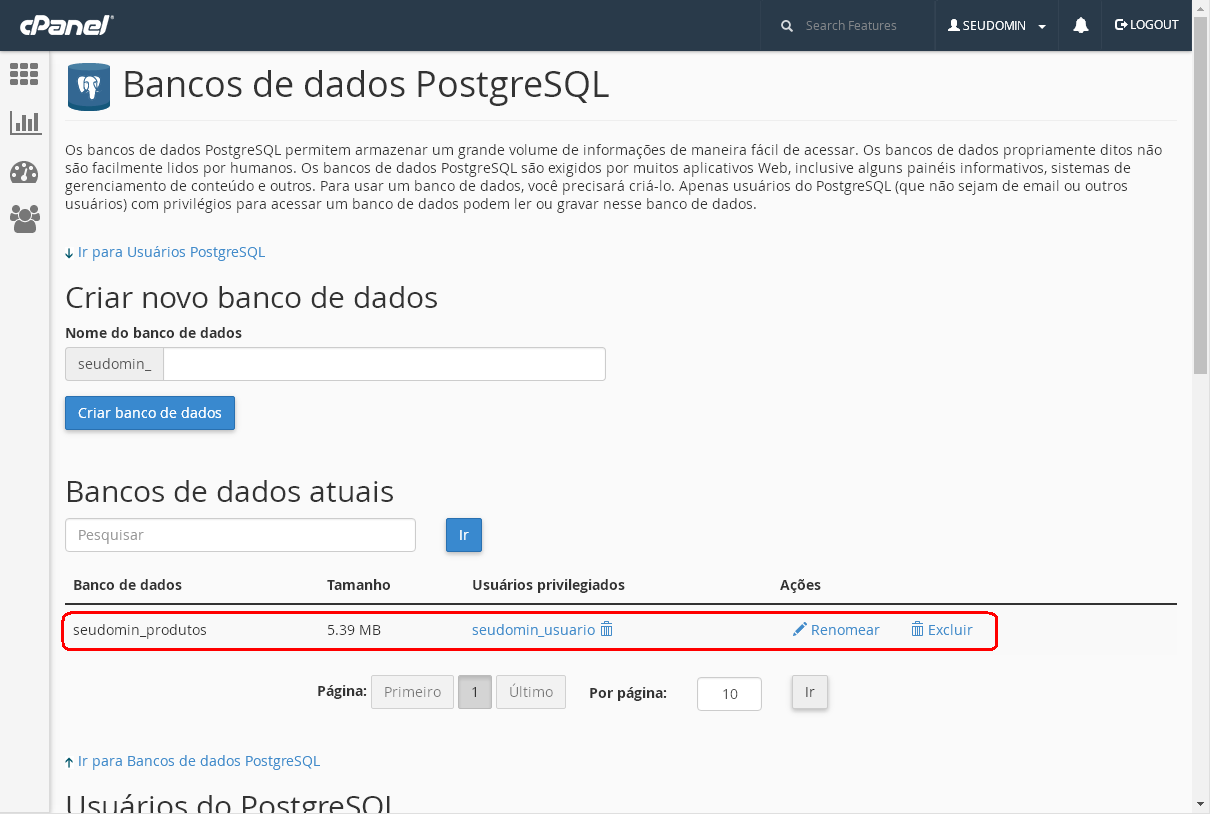
Task: Click the logout icon in header
Action: point(1121,25)
